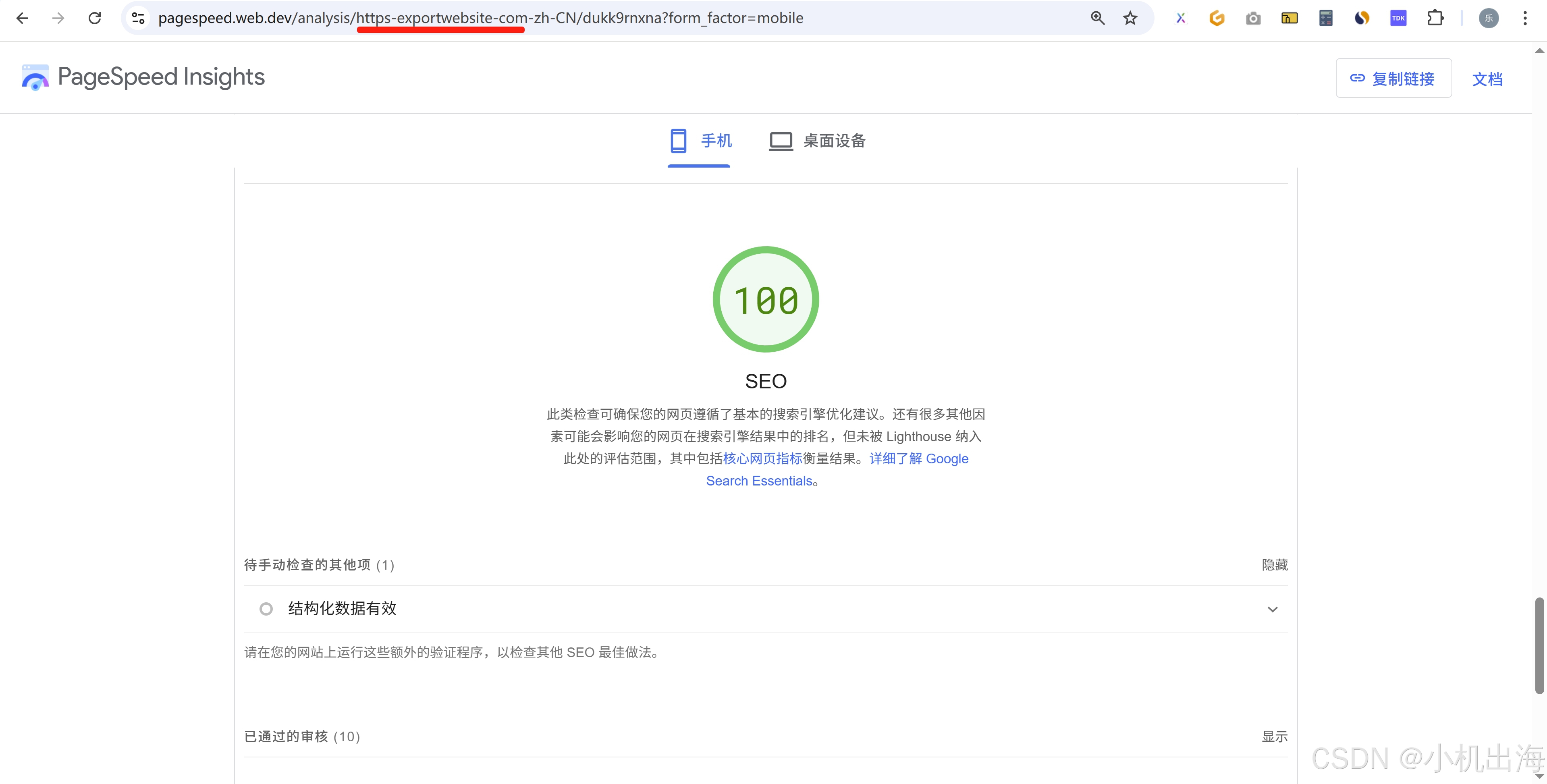Hide the 待手动检查的其他项 section via 隐藏
This screenshot has width=1547, height=784.
point(1274,565)
